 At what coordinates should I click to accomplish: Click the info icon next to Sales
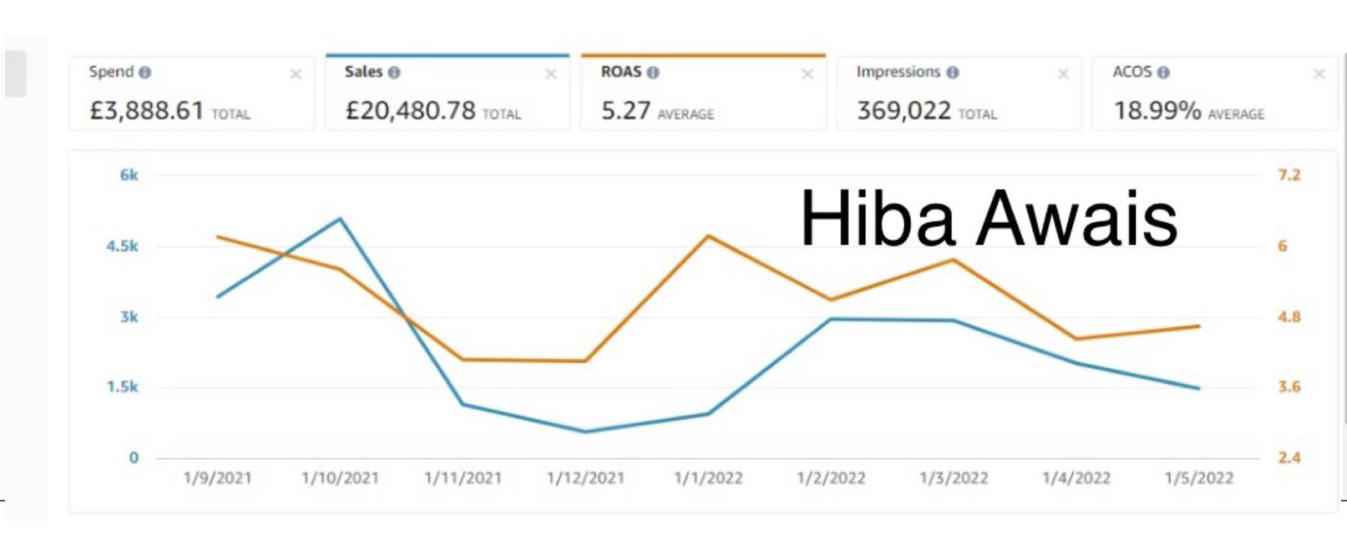tap(394, 73)
